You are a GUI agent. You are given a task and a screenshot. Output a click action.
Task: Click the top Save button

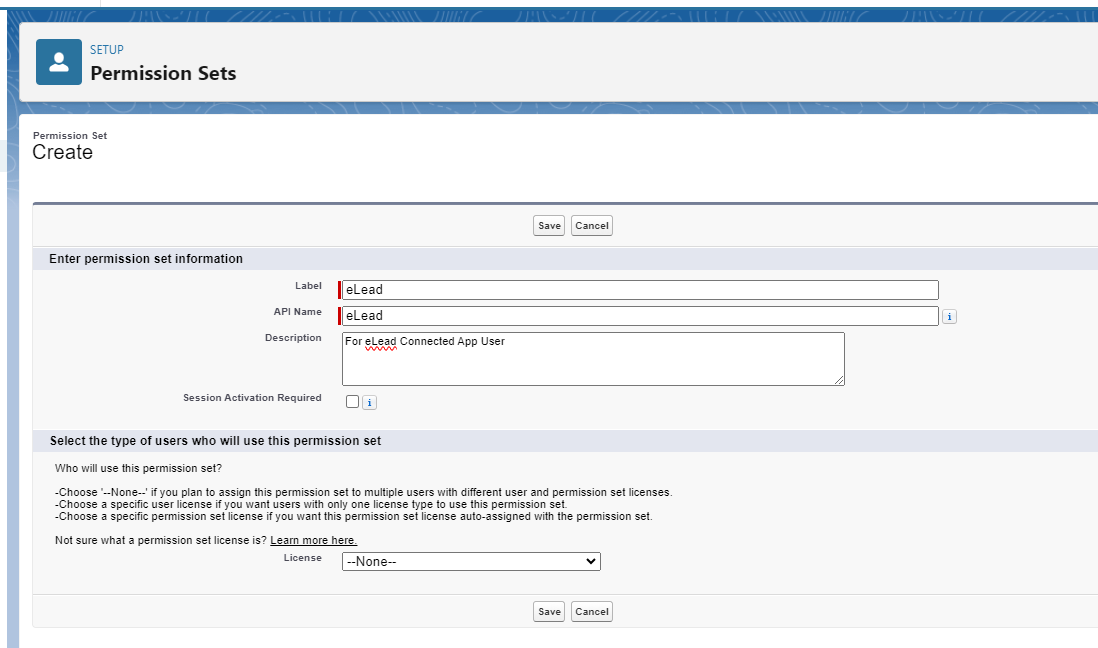[x=548, y=225]
